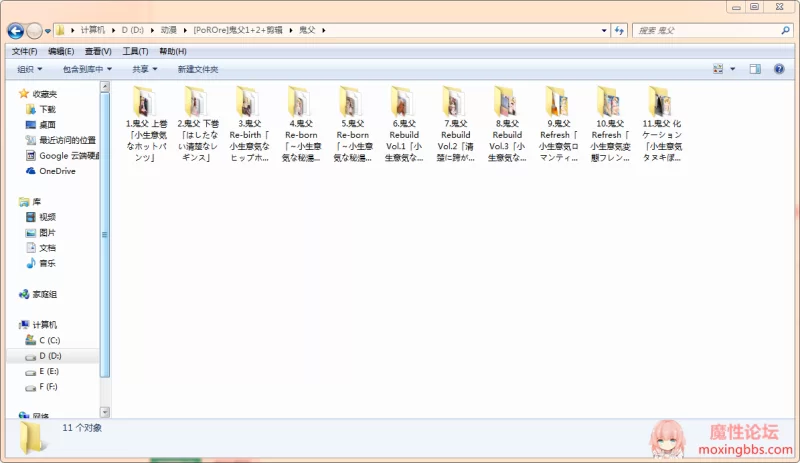This screenshot has width=800, height=463.
Task: Open recent pages dropdown beside navigation arrows
Action: coord(47,31)
